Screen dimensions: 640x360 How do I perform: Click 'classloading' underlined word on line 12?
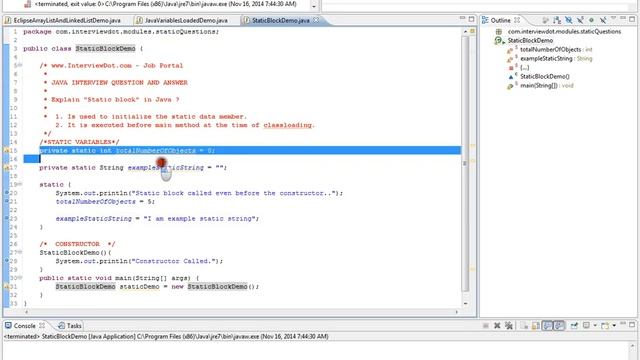(288, 125)
